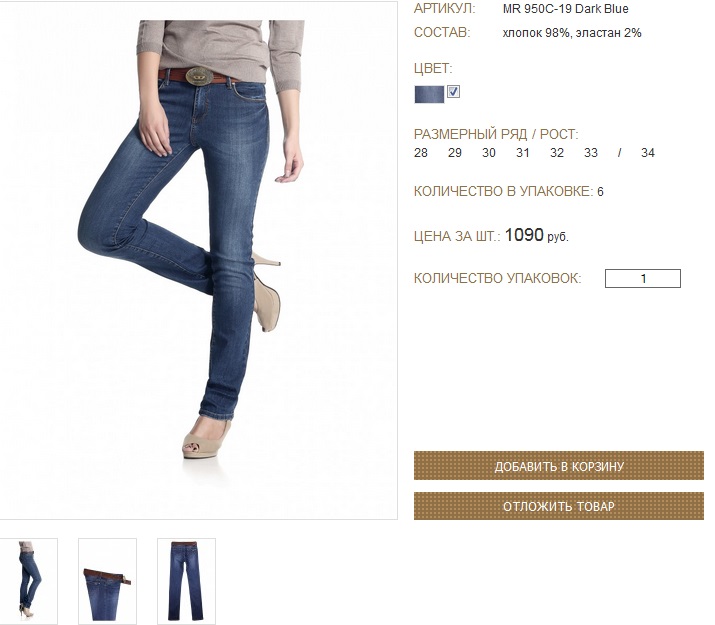715x625 pixels.
Task: Click the КОЛИЧЕСТВО В УПАКОВКЕ label
Action: point(503,191)
